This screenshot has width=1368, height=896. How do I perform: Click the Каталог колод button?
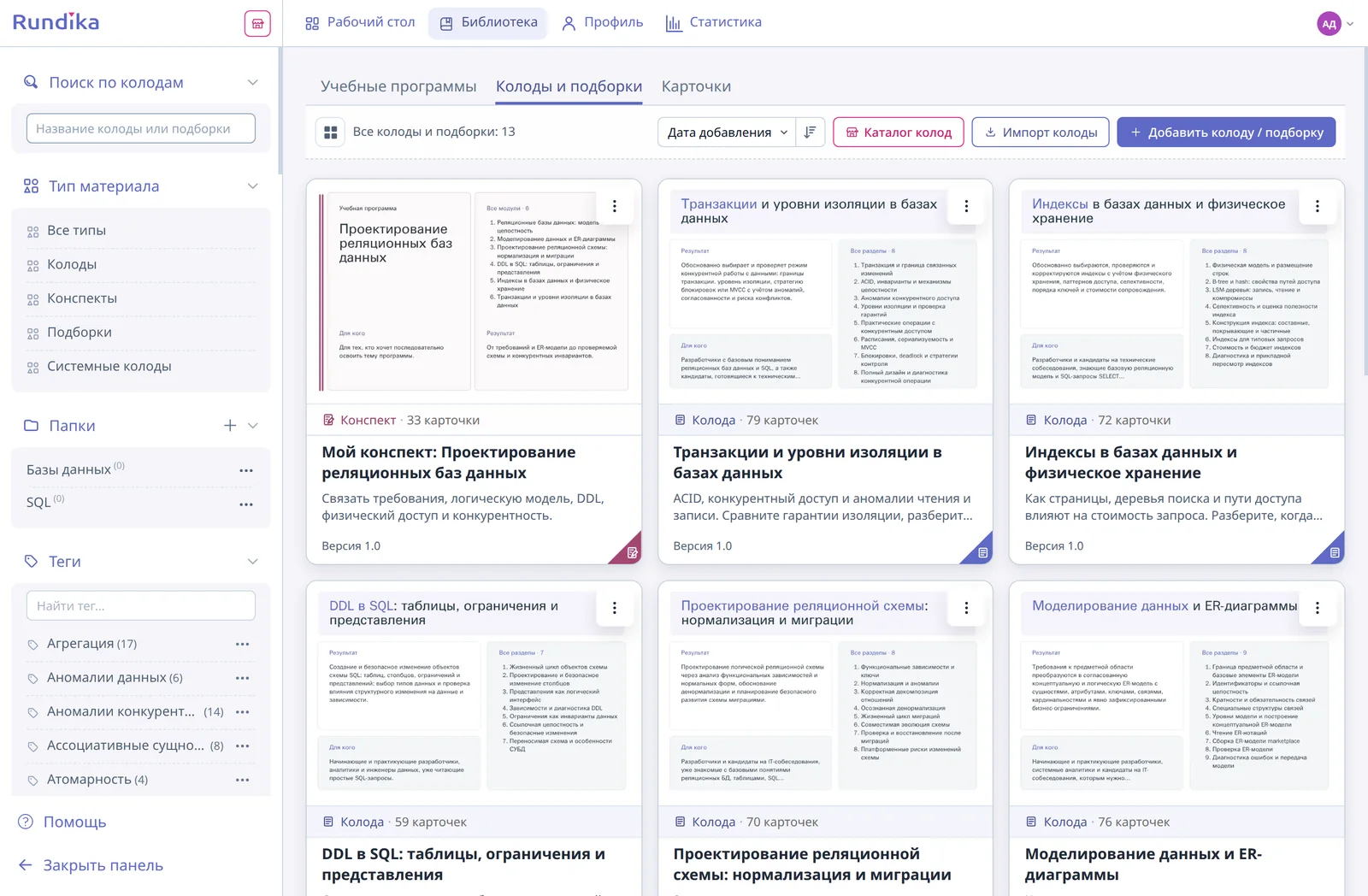(899, 133)
